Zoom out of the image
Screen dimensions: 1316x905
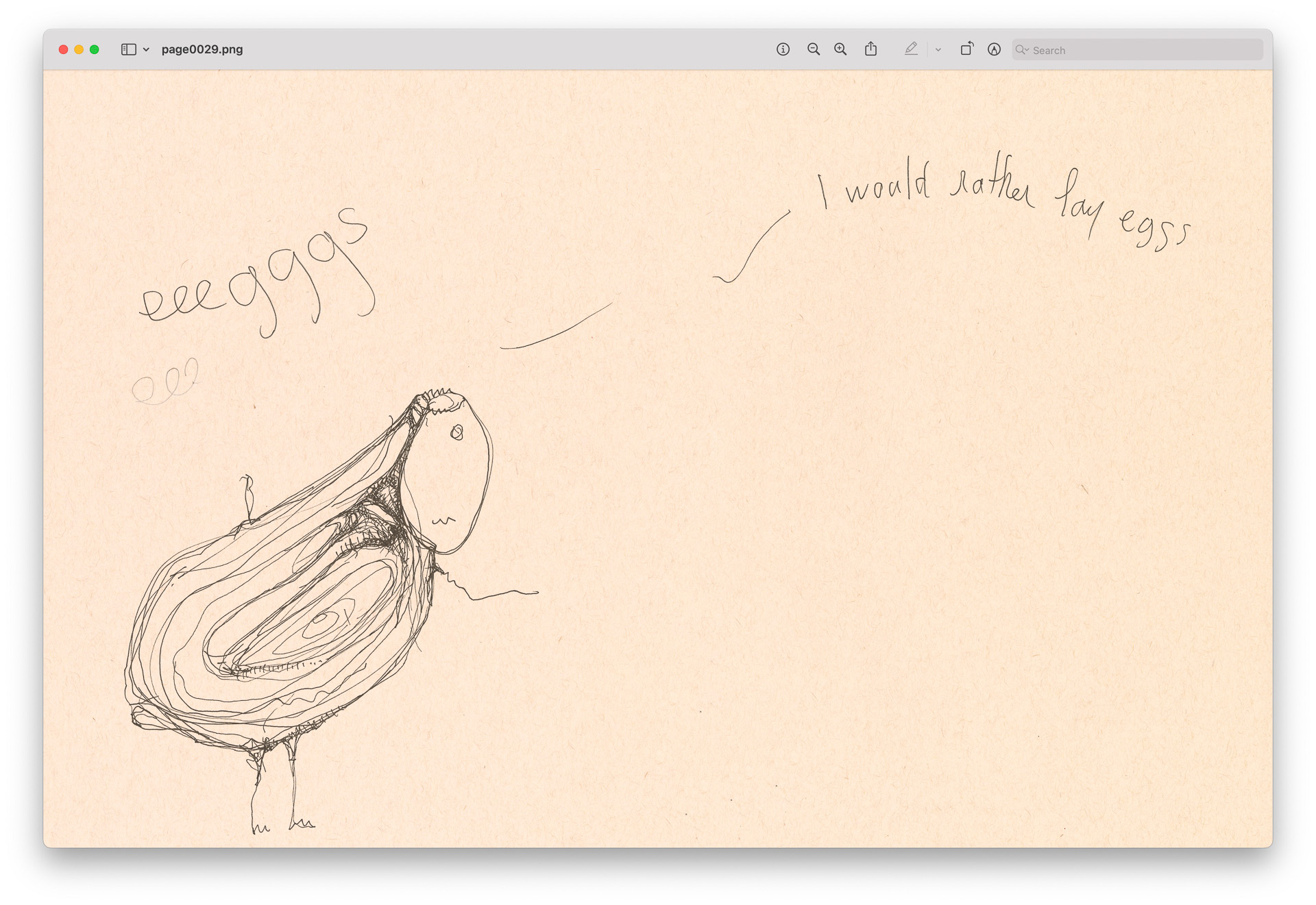click(813, 49)
